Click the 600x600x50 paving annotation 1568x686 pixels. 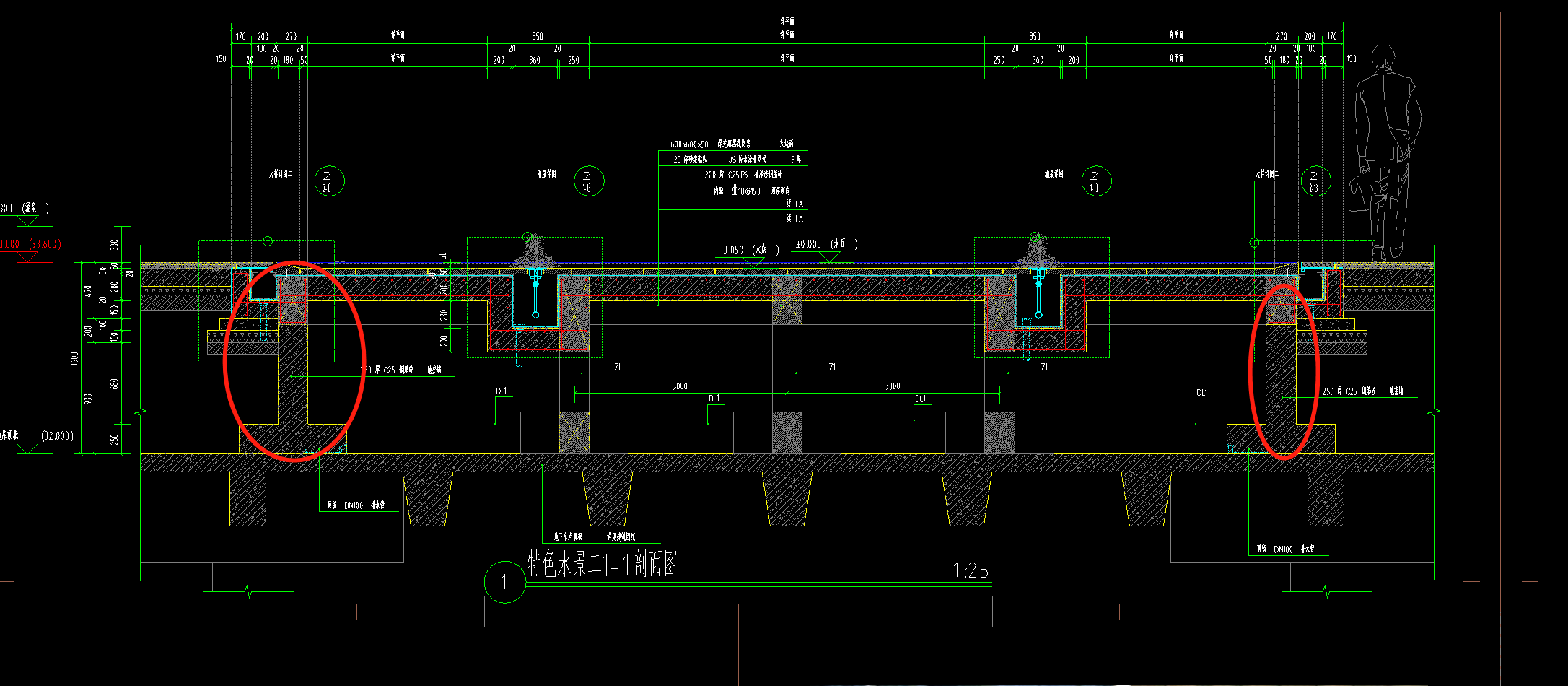coord(732,144)
